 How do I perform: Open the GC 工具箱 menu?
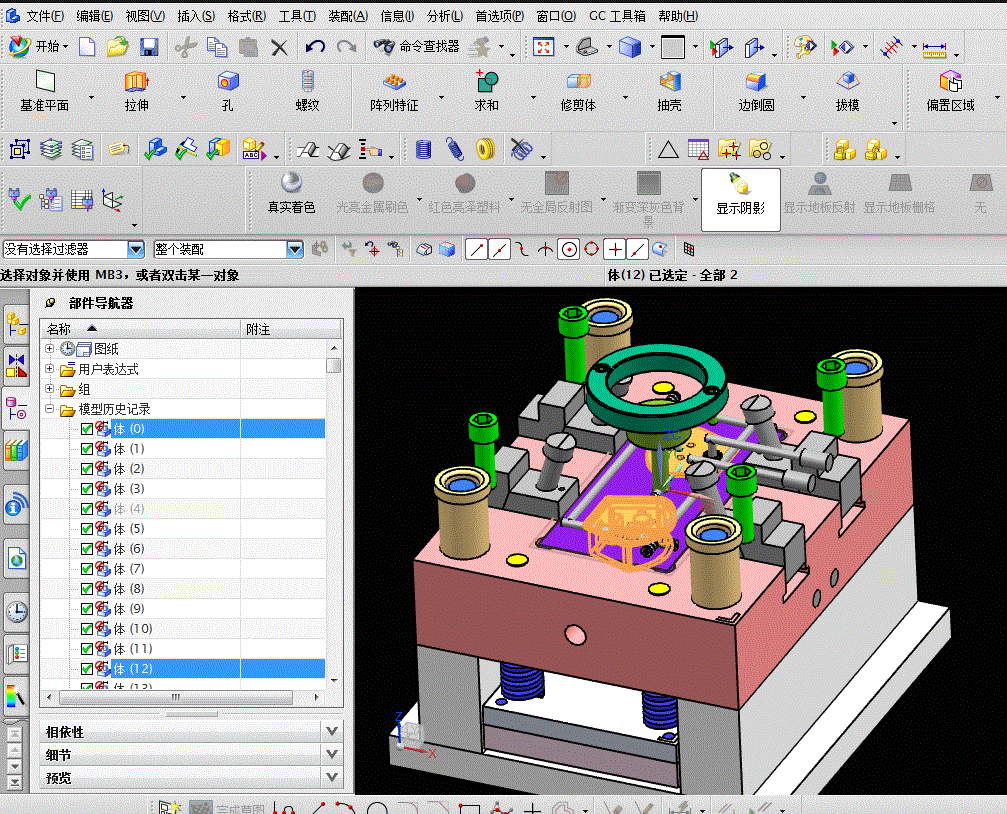tap(617, 16)
